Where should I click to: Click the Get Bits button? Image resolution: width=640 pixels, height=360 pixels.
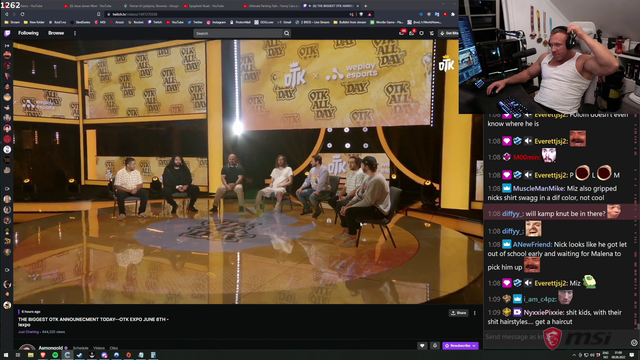click(449, 33)
